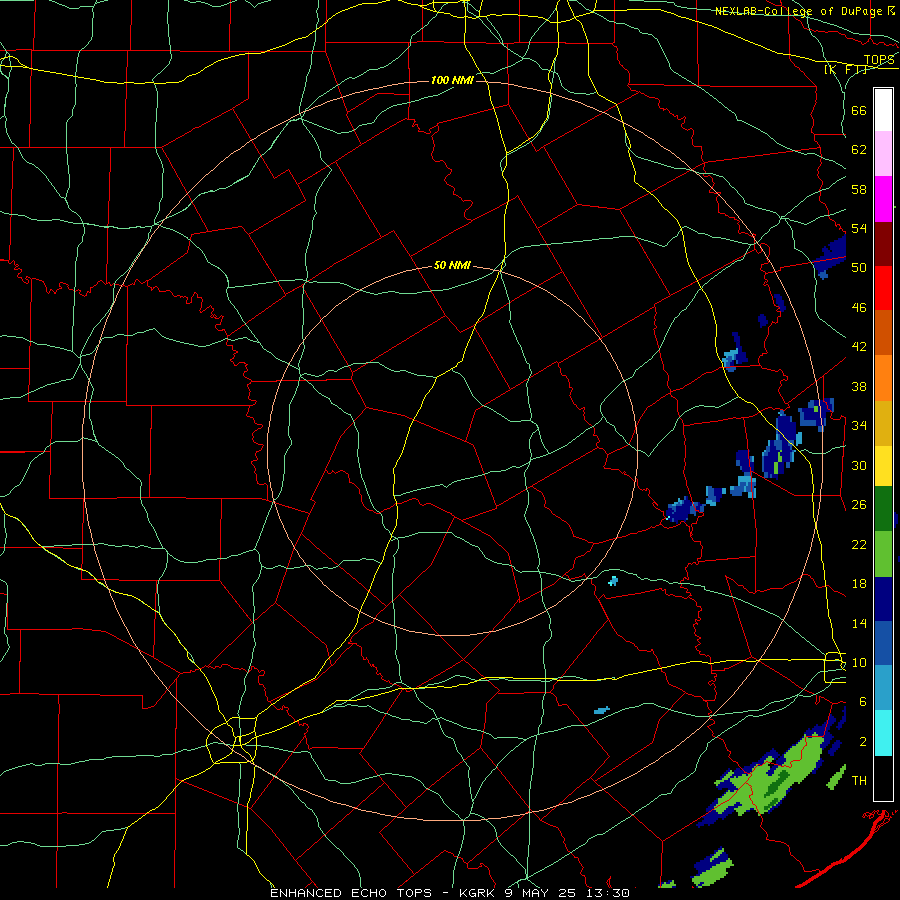Screen dimensions: 900x900
Task: Pick the yellow legend swatch
Action: coord(883,466)
